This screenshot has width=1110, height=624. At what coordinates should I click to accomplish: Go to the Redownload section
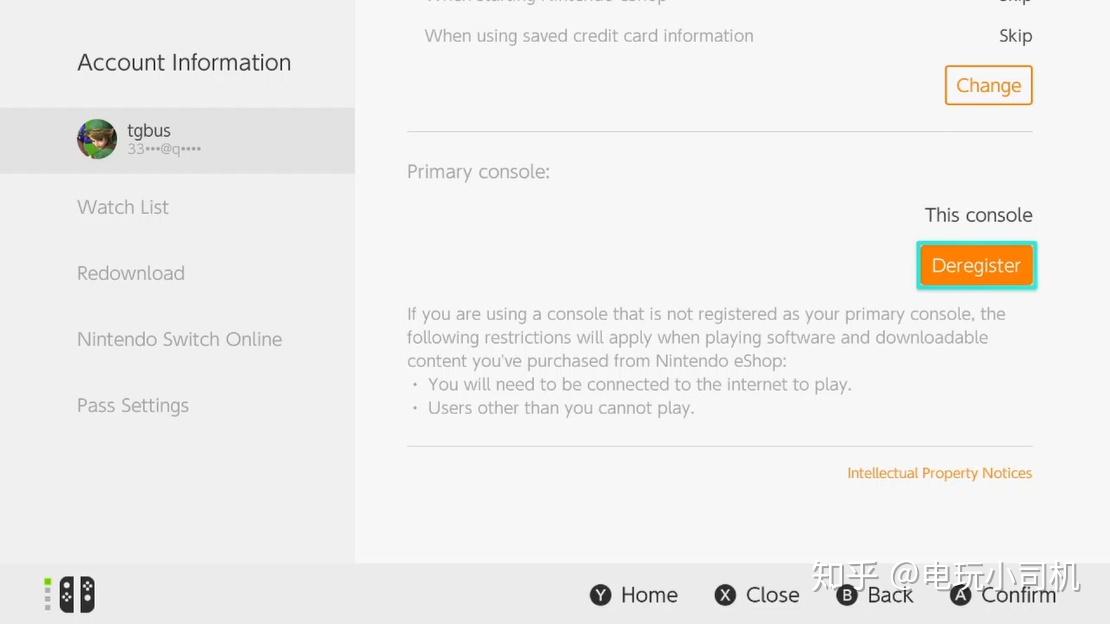pyautogui.click(x=131, y=273)
